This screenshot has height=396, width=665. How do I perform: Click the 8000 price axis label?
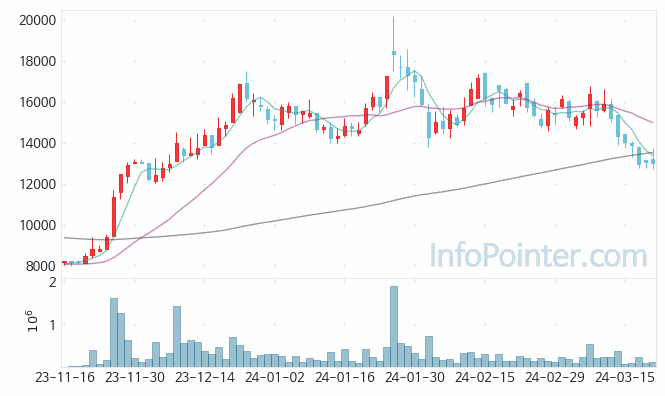click(x=41, y=266)
